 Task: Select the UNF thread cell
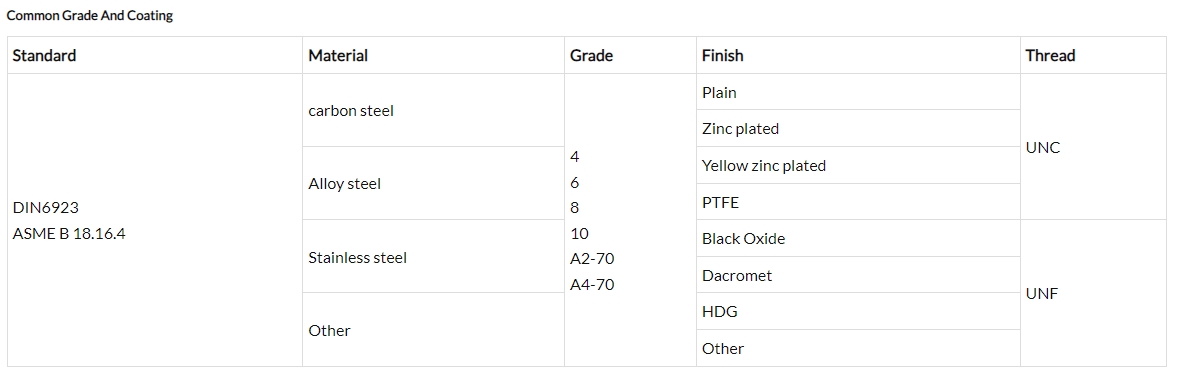(x=1093, y=293)
